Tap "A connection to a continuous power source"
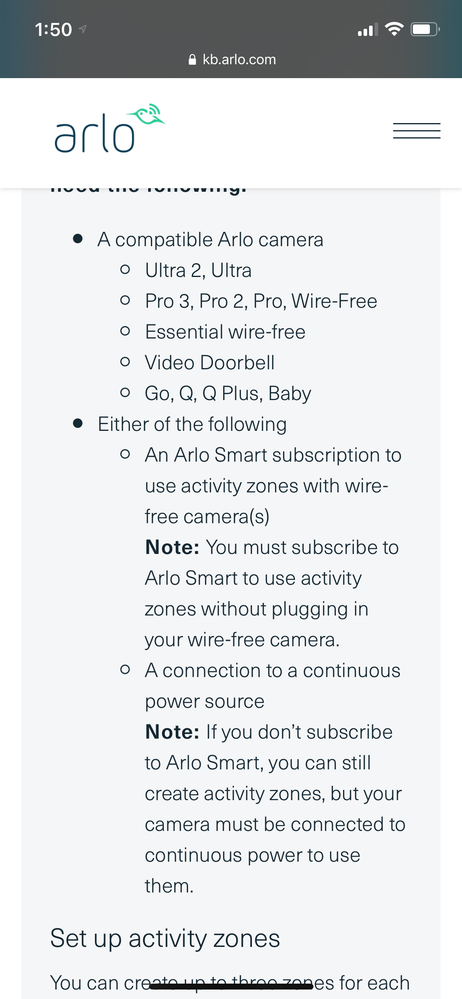The image size is (462, 999). pyautogui.click(x=273, y=686)
